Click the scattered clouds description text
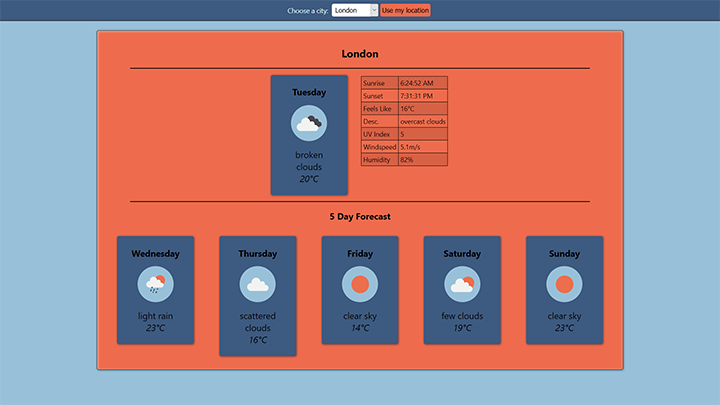This screenshot has width=720, height=405. pyautogui.click(x=258, y=322)
